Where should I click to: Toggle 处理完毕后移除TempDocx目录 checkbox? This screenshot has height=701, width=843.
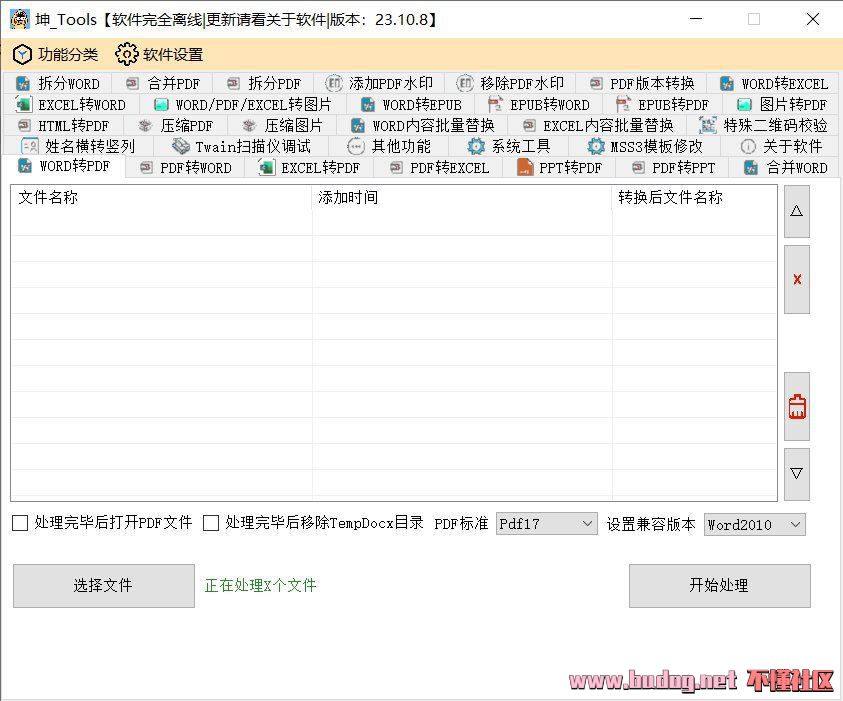point(211,523)
